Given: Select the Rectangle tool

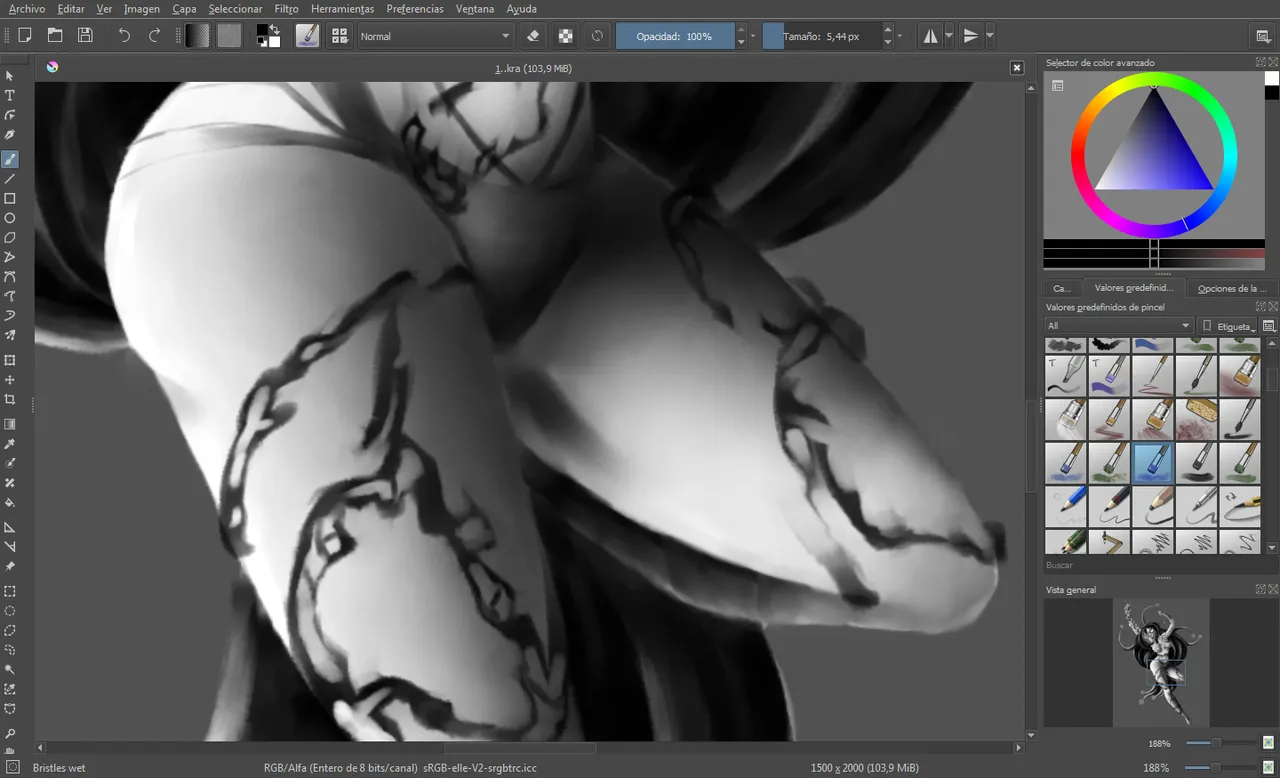Looking at the screenshot, I should [10, 199].
